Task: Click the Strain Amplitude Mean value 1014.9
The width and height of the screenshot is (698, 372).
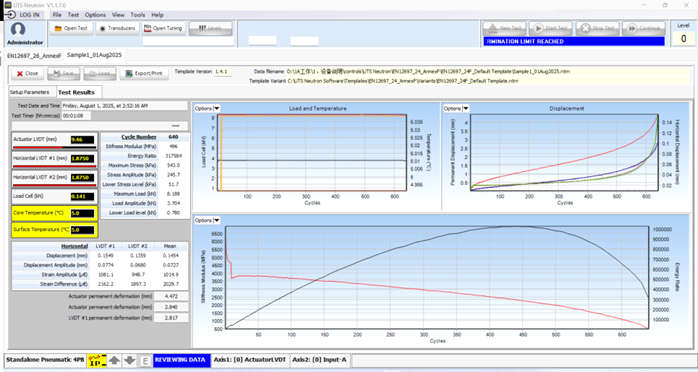Action: point(170,275)
